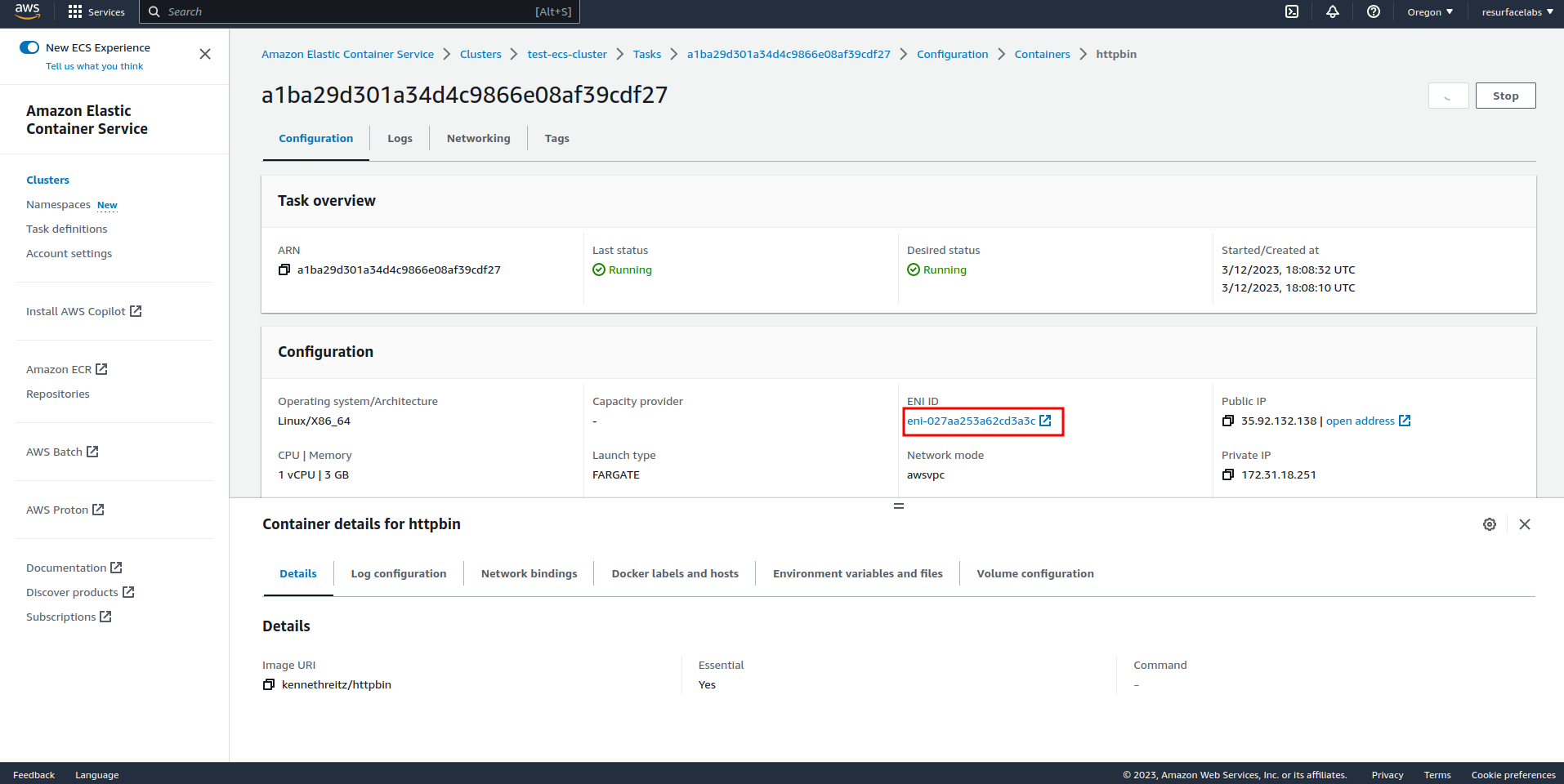Viewport: 1564px width, 784px height.
Task: Open the Network bindings tab
Action: pyautogui.click(x=530, y=574)
